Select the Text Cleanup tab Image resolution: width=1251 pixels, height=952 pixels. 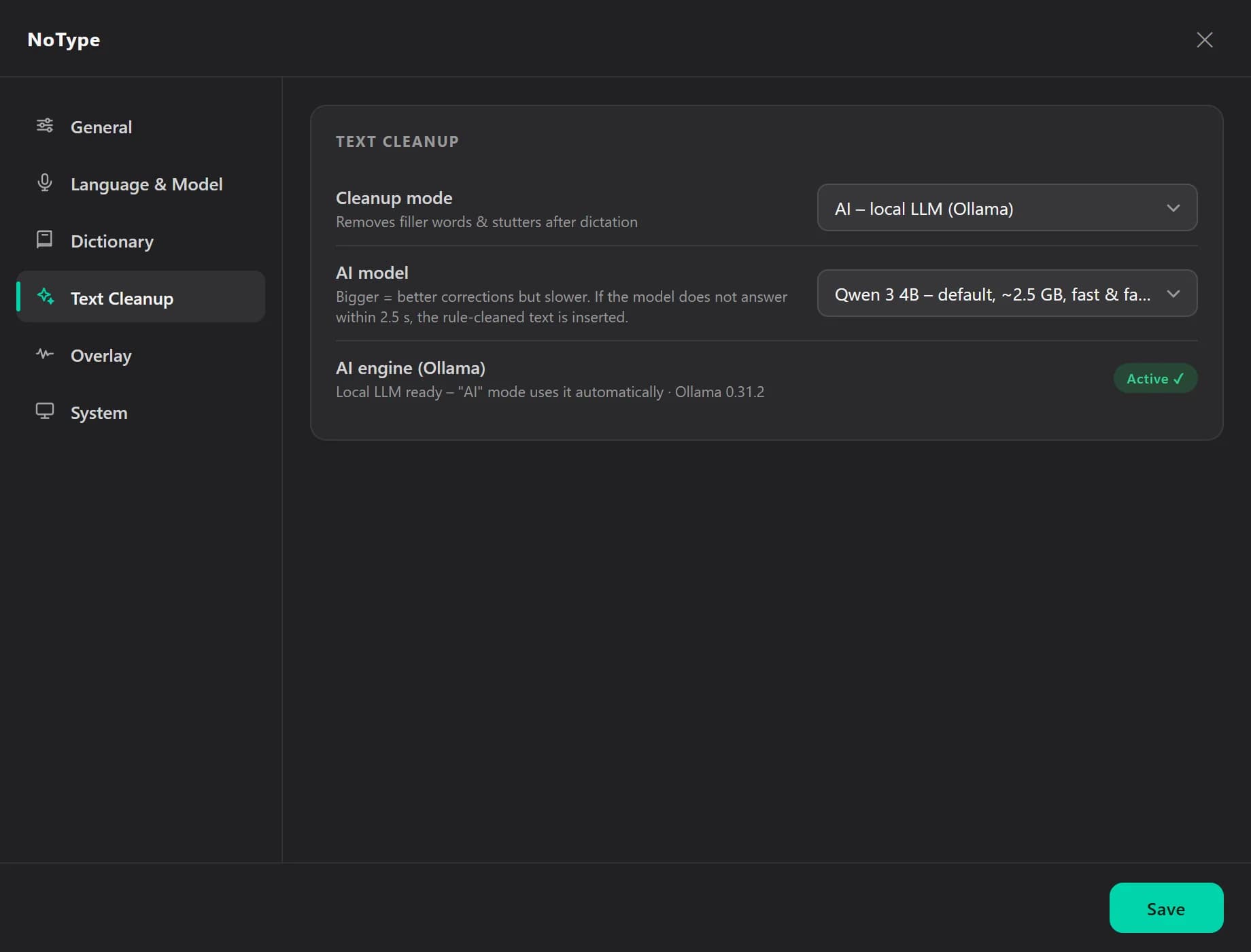(141, 297)
